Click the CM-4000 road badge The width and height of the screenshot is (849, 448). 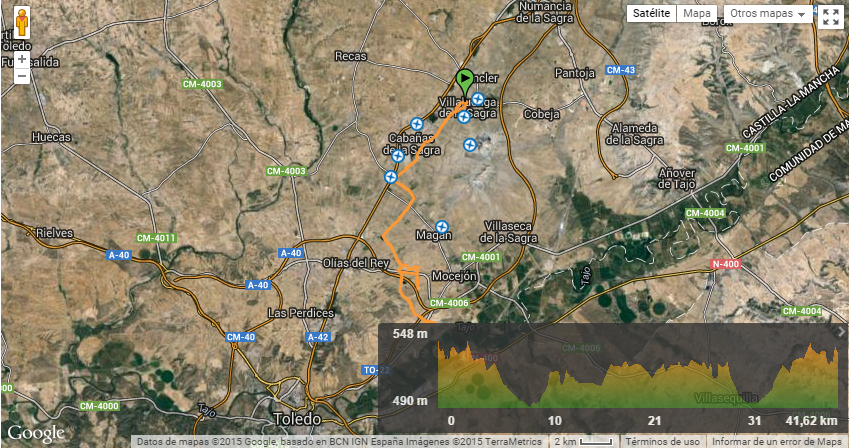[99, 406]
